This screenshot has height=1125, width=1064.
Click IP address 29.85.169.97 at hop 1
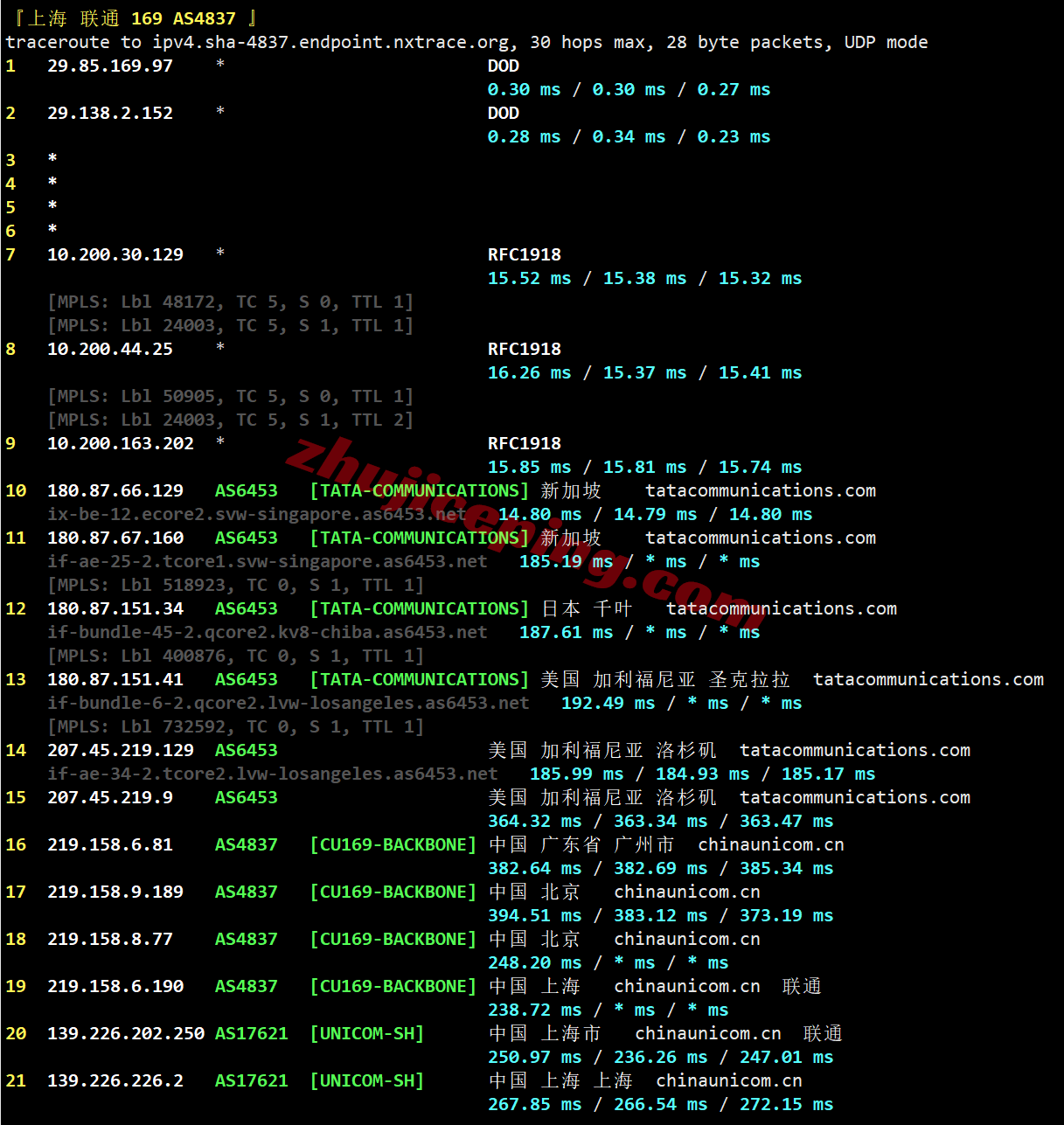tap(110, 66)
